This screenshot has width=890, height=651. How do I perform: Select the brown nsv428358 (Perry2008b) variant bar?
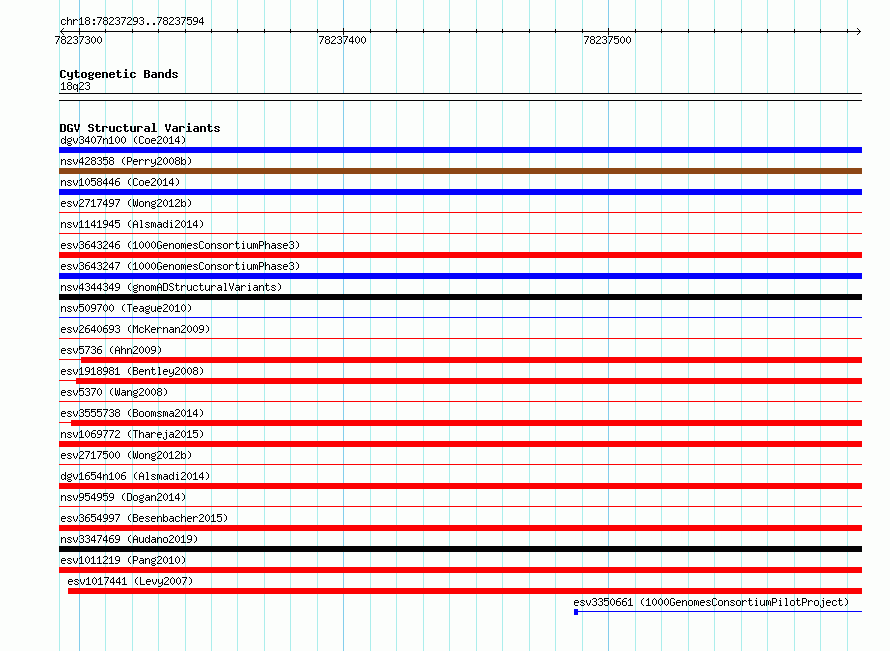460,171
